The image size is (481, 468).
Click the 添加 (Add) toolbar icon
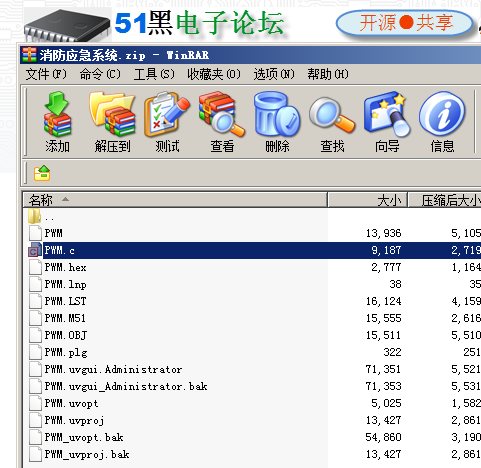(x=57, y=122)
